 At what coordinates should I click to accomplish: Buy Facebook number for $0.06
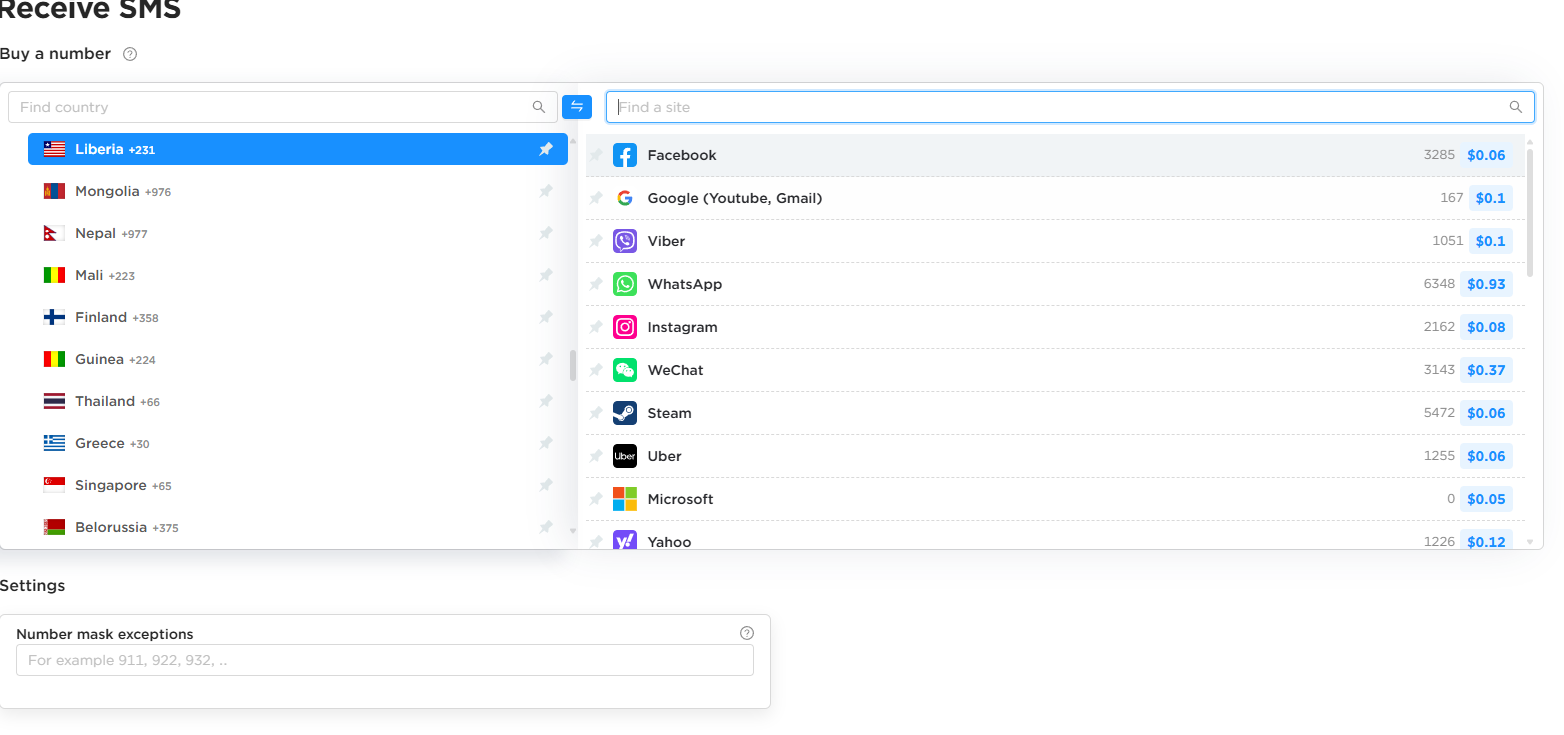(x=1486, y=155)
